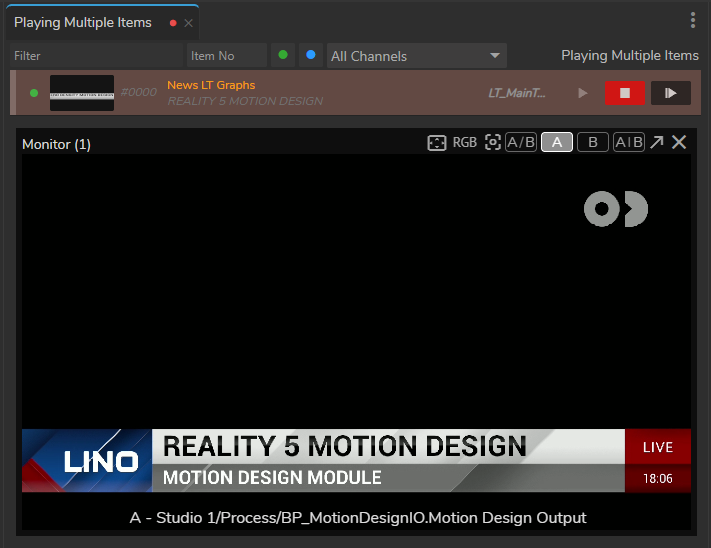Screen dimensions: 711x548
Task: Close the Monitor (1) panel
Action: (679, 143)
